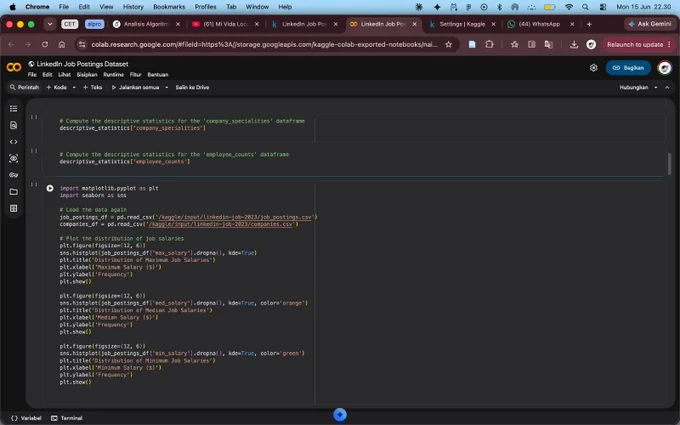
Task: Open Colab Runtime menu
Action: pyautogui.click(x=113, y=75)
